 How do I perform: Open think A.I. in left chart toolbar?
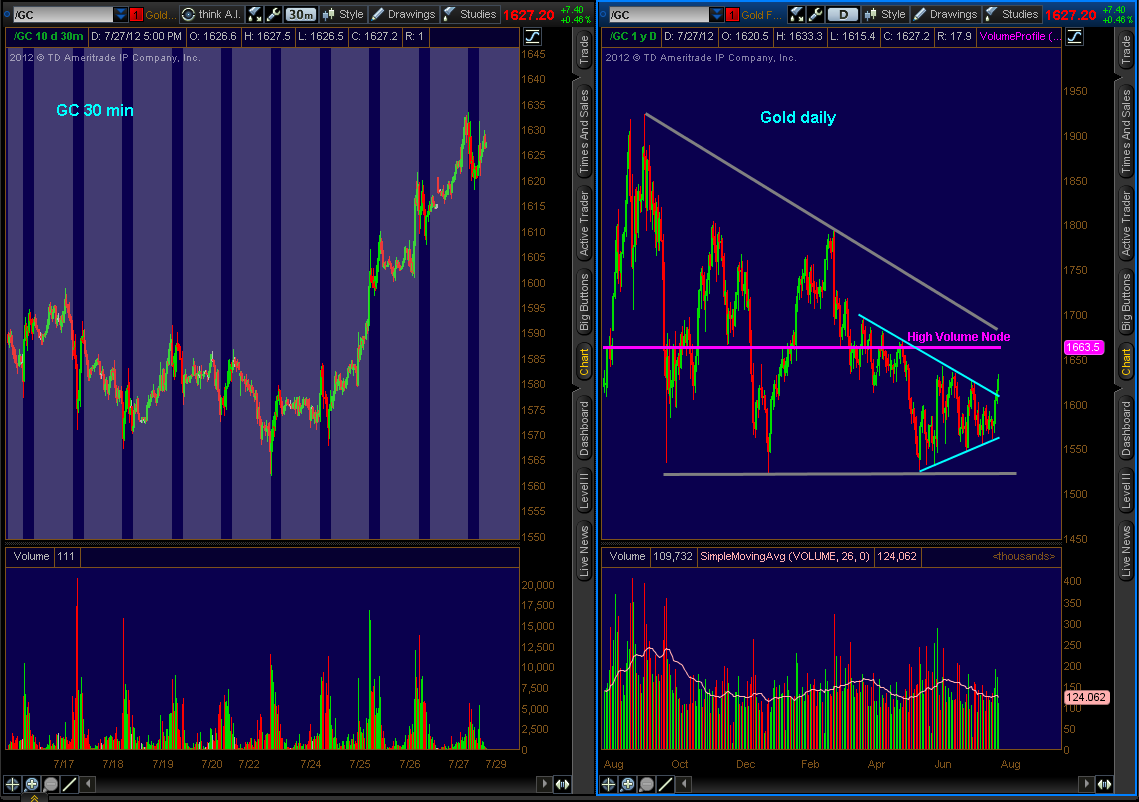coord(211,14)
